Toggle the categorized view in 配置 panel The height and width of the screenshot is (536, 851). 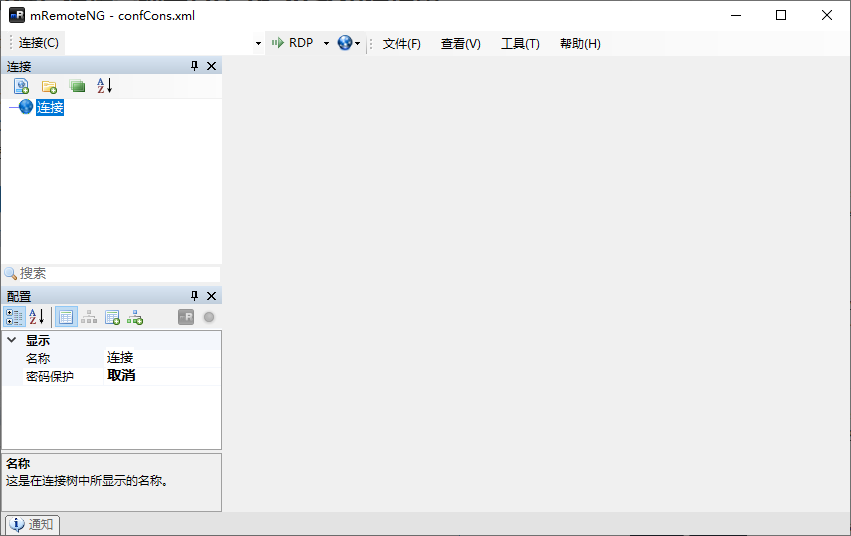click(14, 317)
